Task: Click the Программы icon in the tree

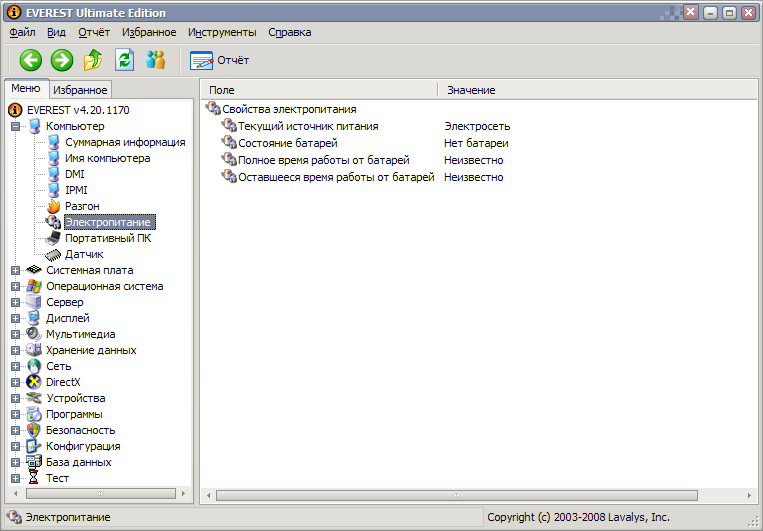Action: pyautogui.click(x=34, y=414)
